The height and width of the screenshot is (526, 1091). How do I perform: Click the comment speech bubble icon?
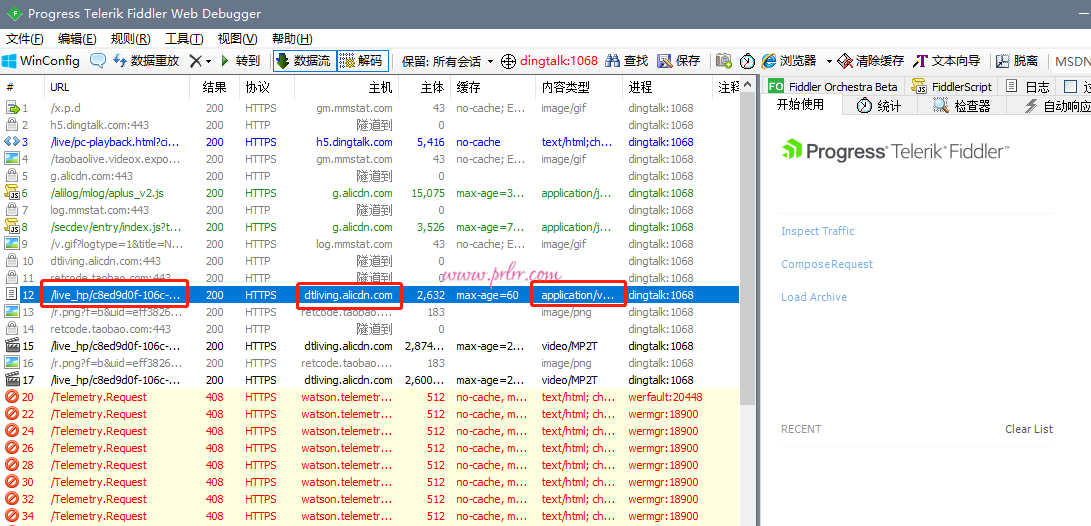98,61
